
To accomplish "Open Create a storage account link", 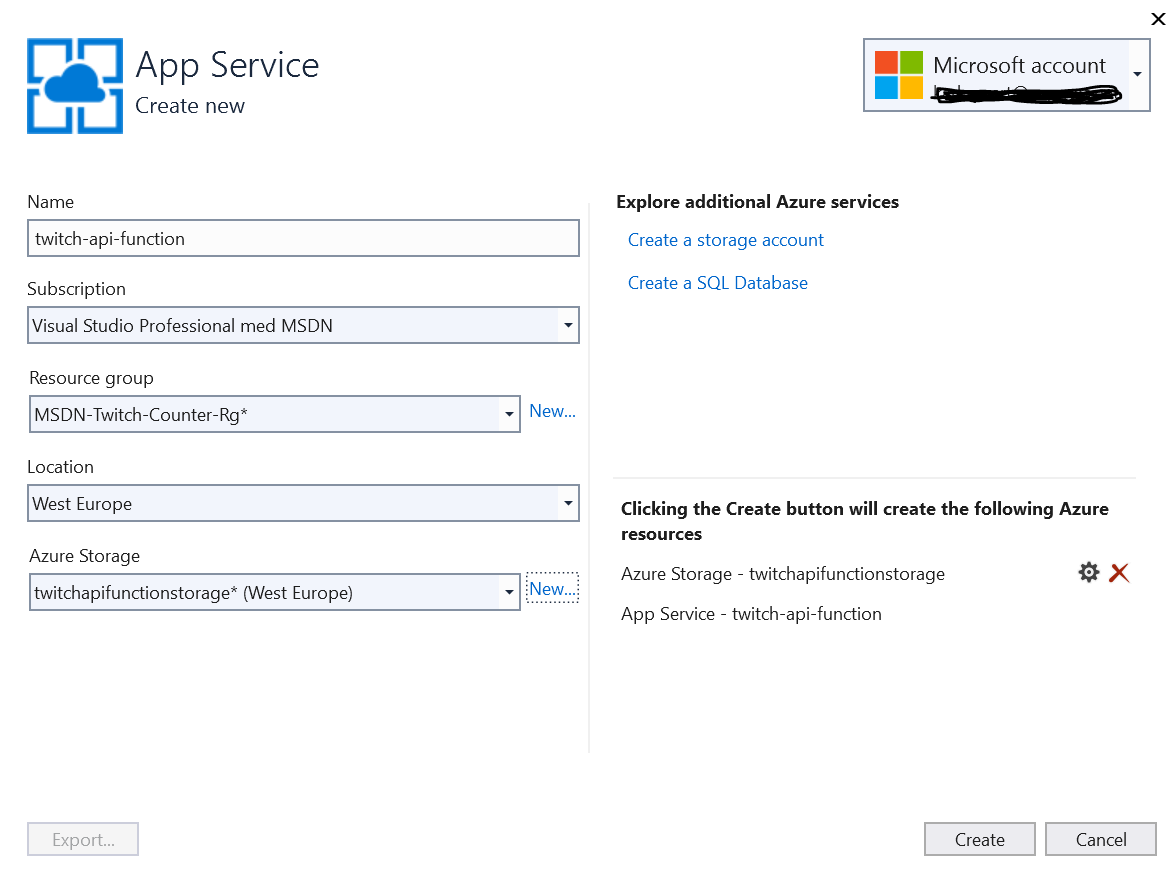I will (725, 240).
